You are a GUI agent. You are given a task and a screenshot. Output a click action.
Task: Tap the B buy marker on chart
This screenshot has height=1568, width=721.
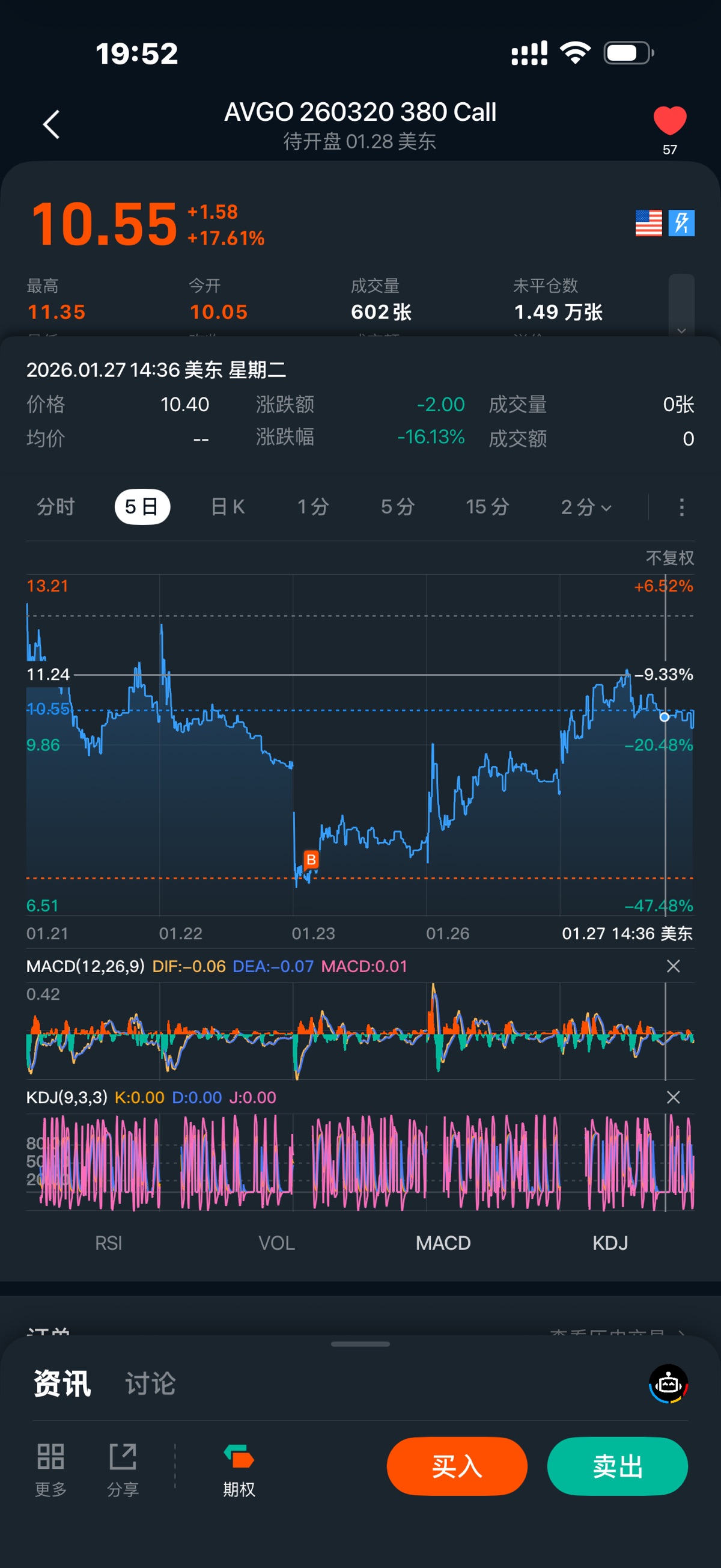(x=311, y=860)
